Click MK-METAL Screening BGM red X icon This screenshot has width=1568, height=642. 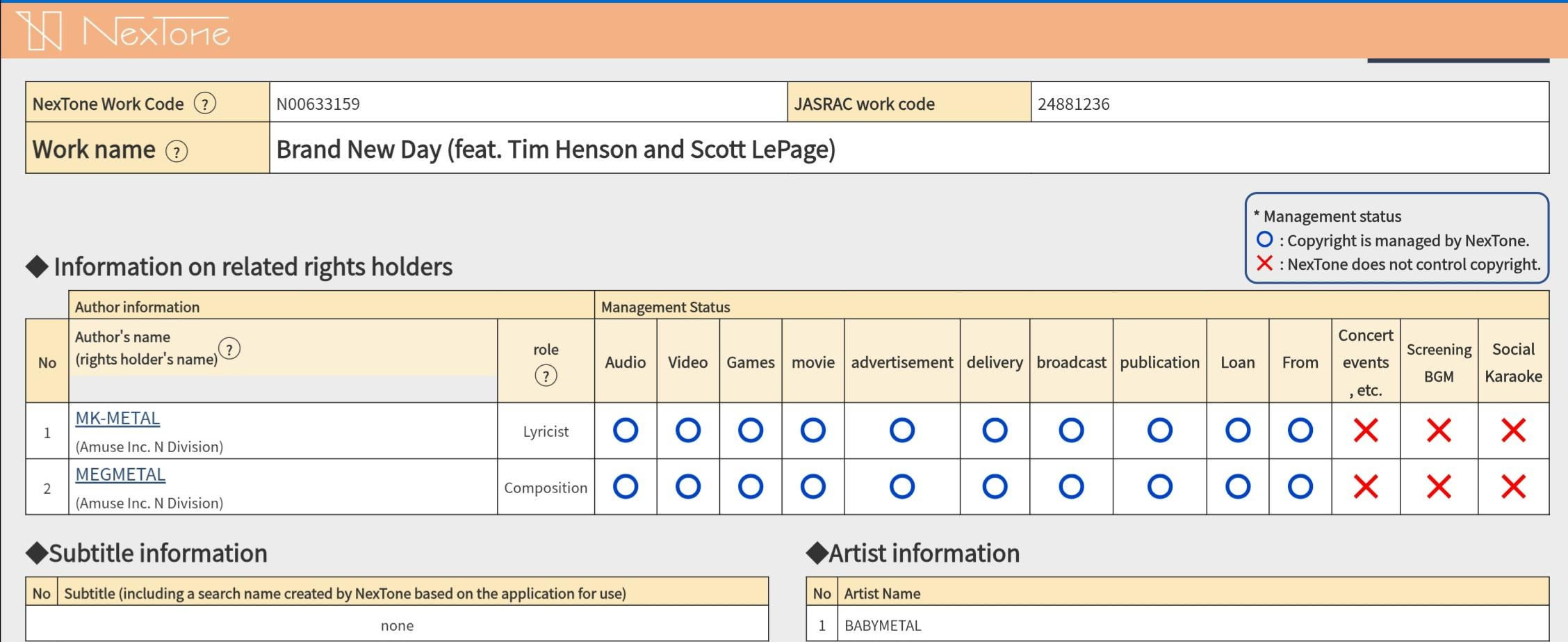(x=1438, y=431)
